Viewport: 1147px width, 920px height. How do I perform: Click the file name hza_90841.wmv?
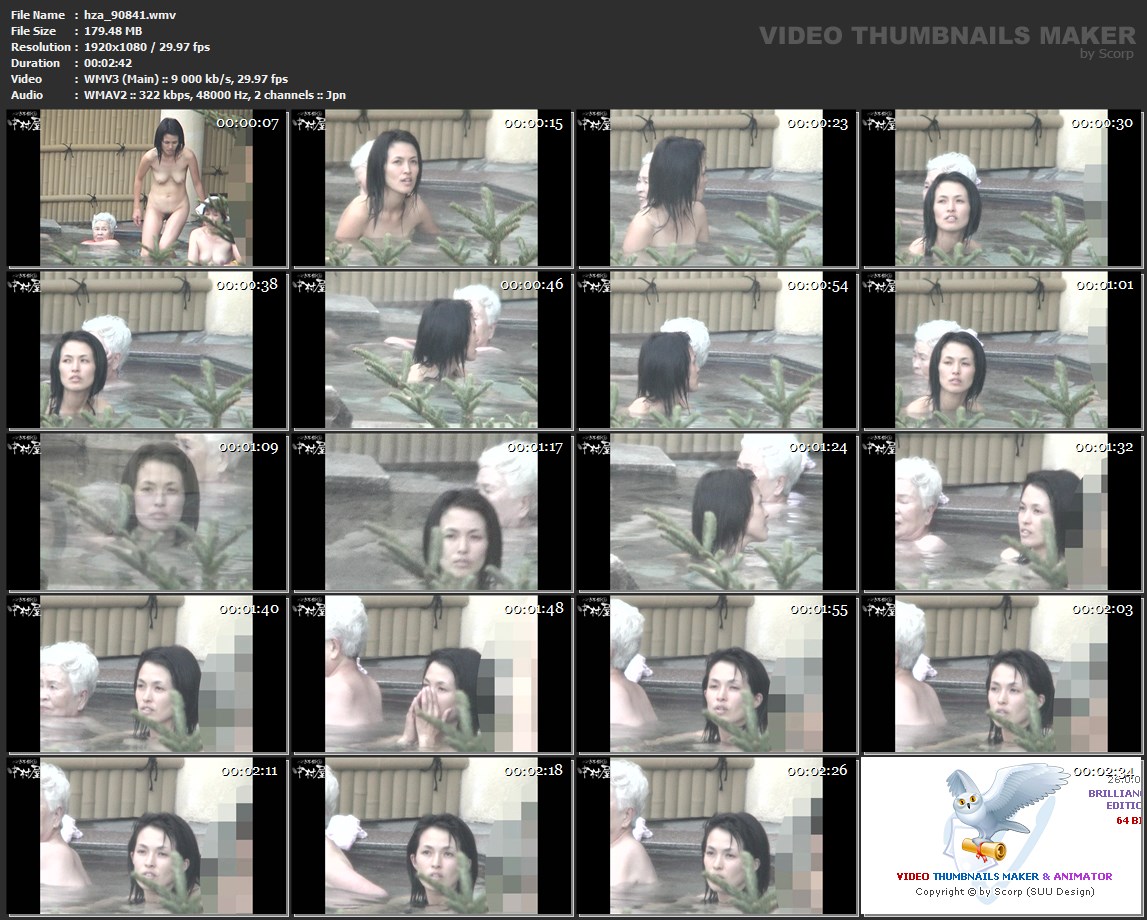coord(129,15)
